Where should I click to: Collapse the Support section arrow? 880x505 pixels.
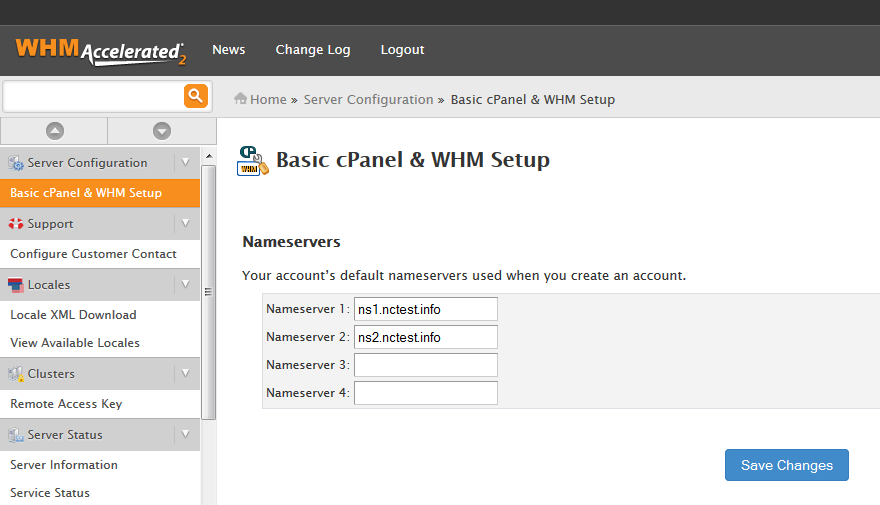tap(186, 223)
